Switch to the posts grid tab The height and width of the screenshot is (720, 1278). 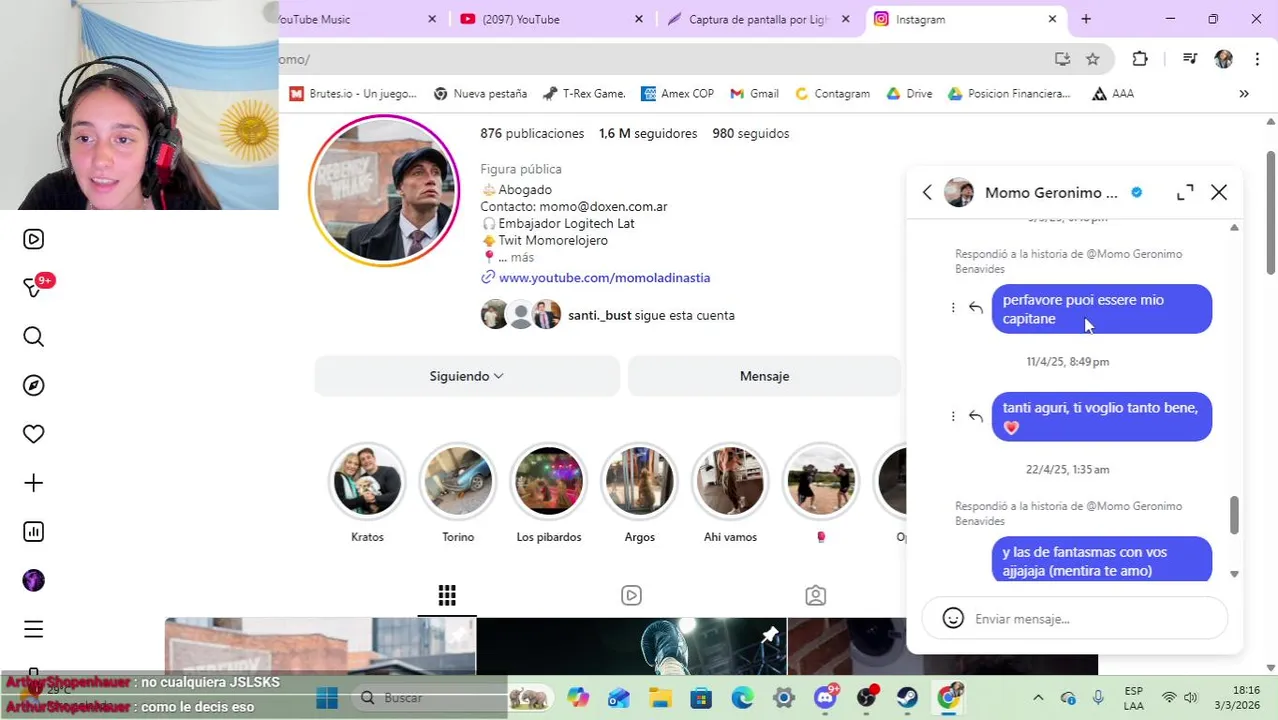[447, 596]
